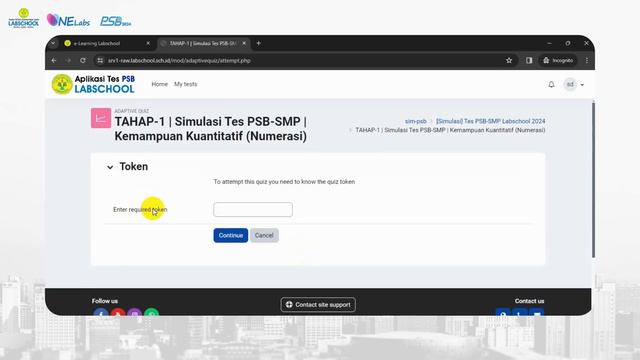Bookmark this page with the star icon
This screenshot has width=640, height=360.
[x=509, y=60]
